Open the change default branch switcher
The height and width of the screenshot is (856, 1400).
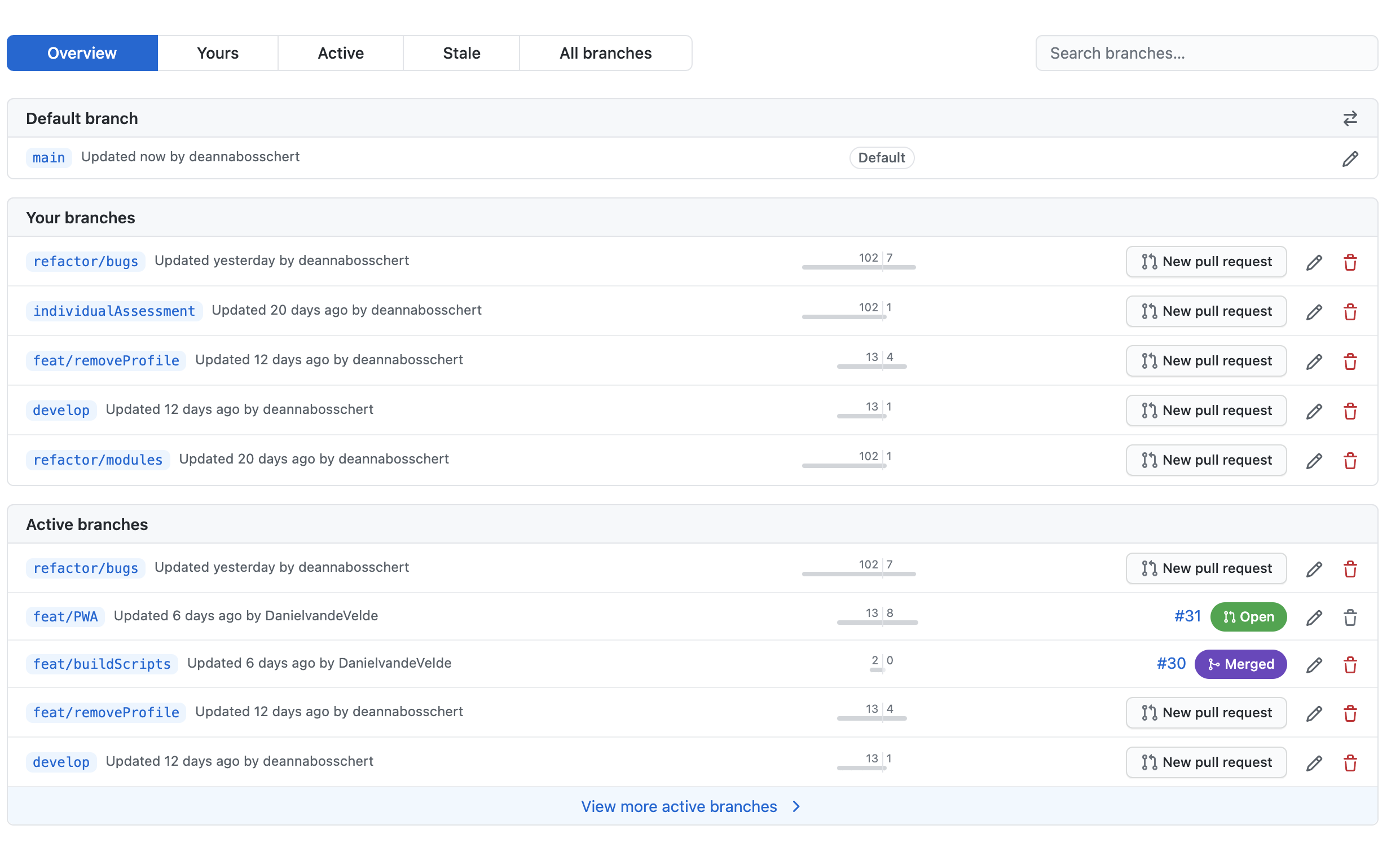(x=1351, y=118)
